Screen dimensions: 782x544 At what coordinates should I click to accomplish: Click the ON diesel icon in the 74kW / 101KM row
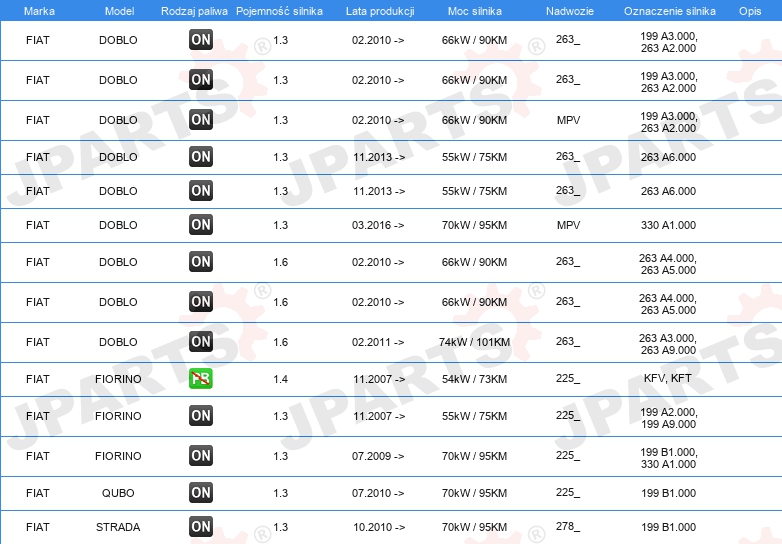click(x=201, y=342)
